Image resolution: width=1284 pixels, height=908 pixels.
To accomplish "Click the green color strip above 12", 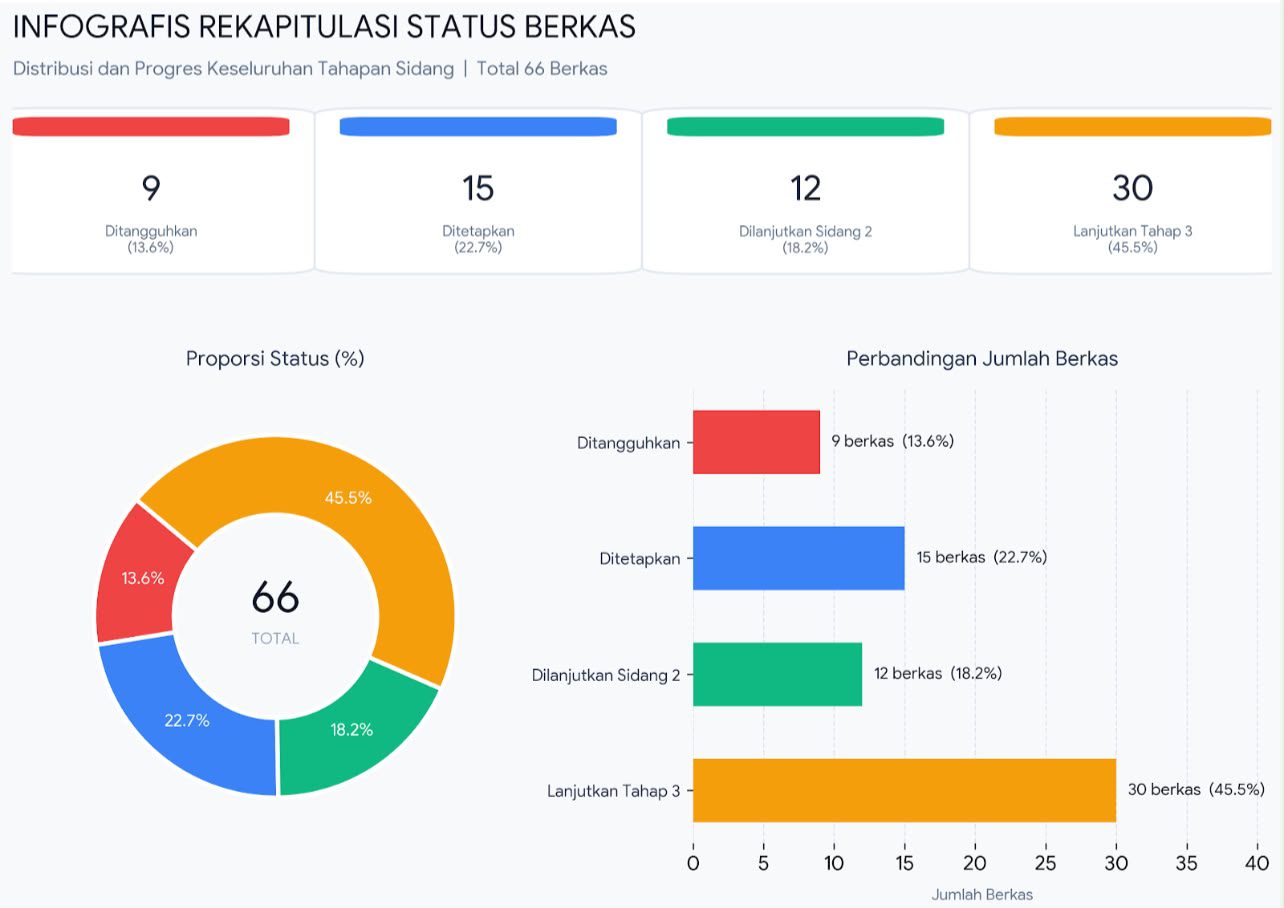I will pos(805,126).
